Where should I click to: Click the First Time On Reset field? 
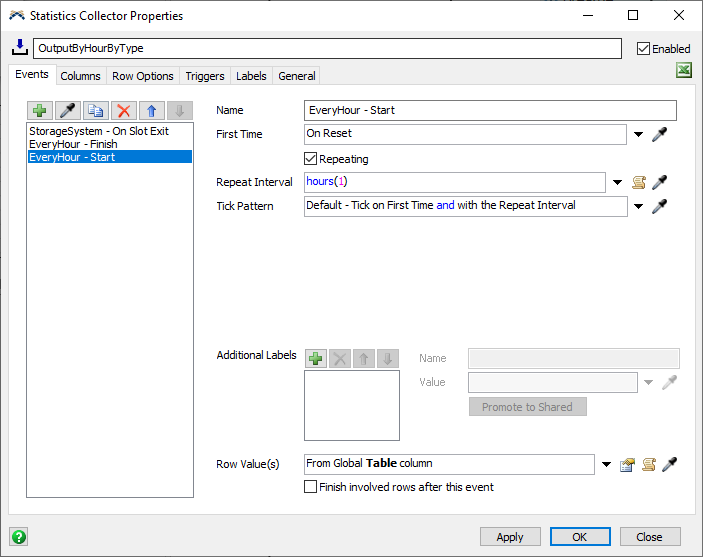tap(465, 134)
